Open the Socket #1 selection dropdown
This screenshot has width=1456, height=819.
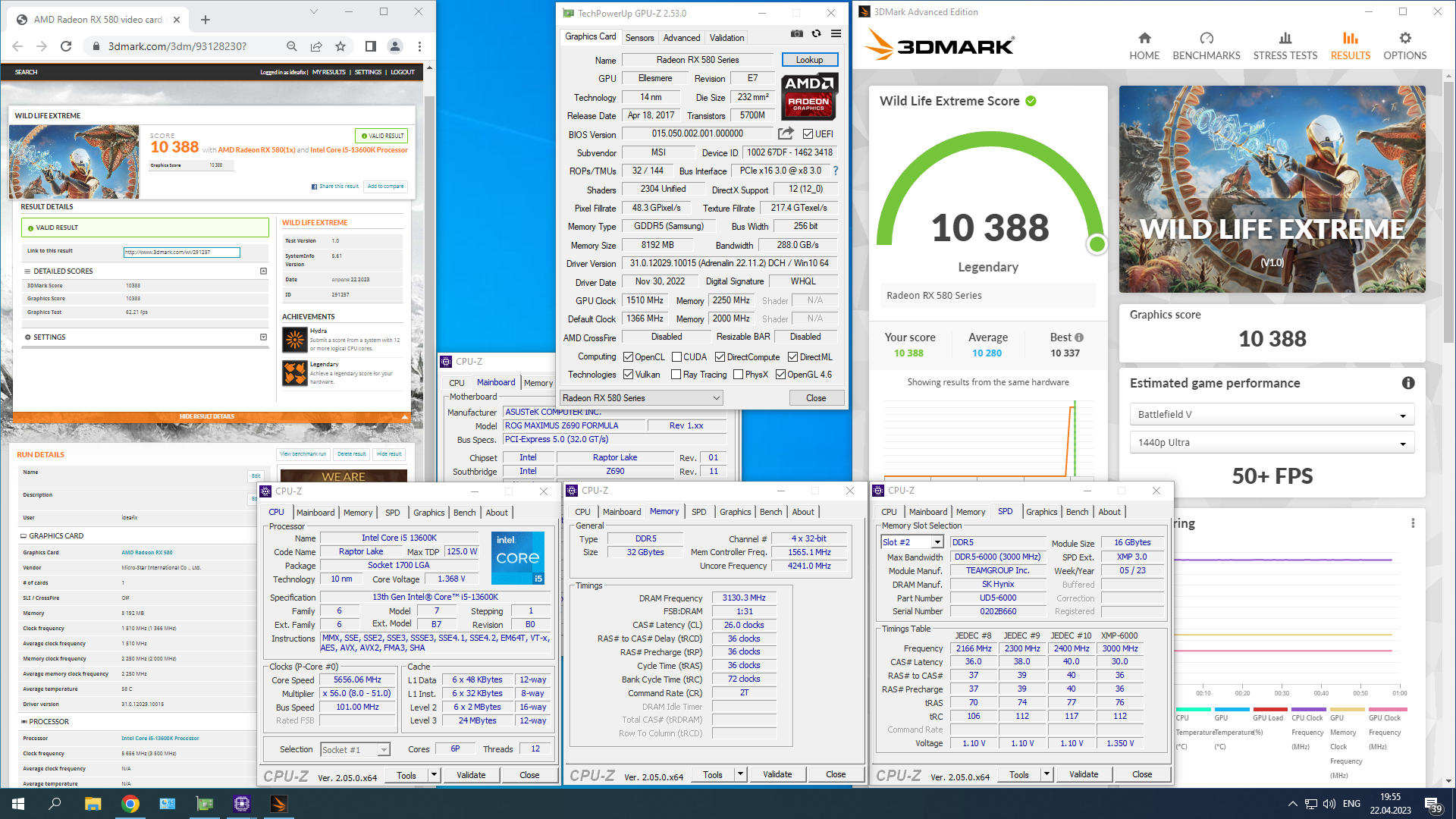[x=355, y=749]
